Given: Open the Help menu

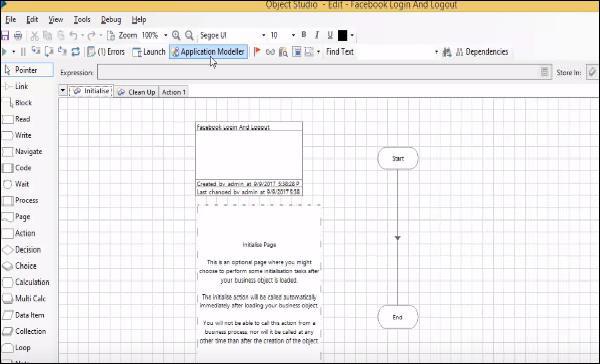Looking at the screenshot, I should [x=139, y=20].
